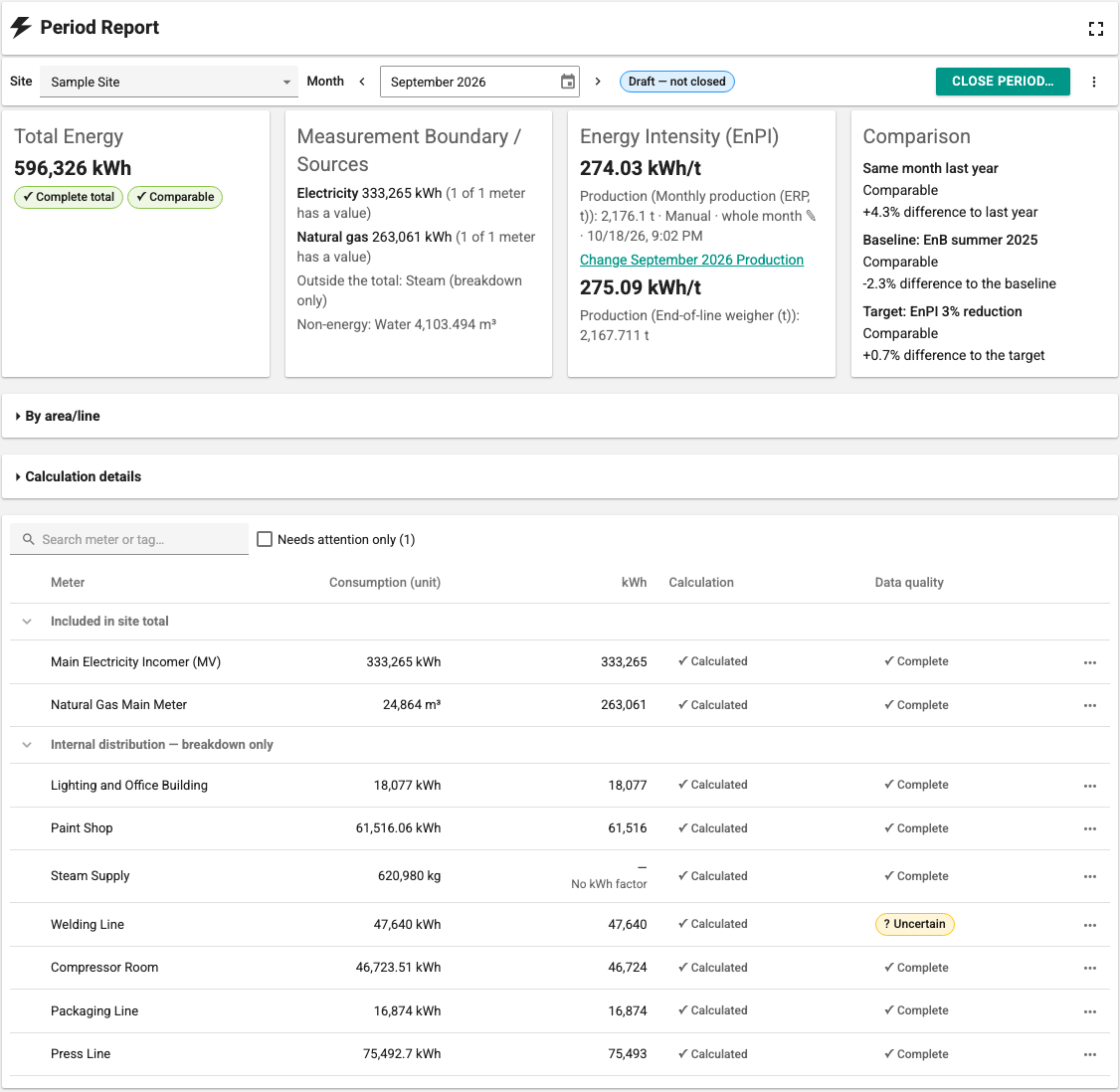The image size is (1120, 1092).
Task: Open the vertical three-dot overflow menu
Action: [x=1093, y=82]
